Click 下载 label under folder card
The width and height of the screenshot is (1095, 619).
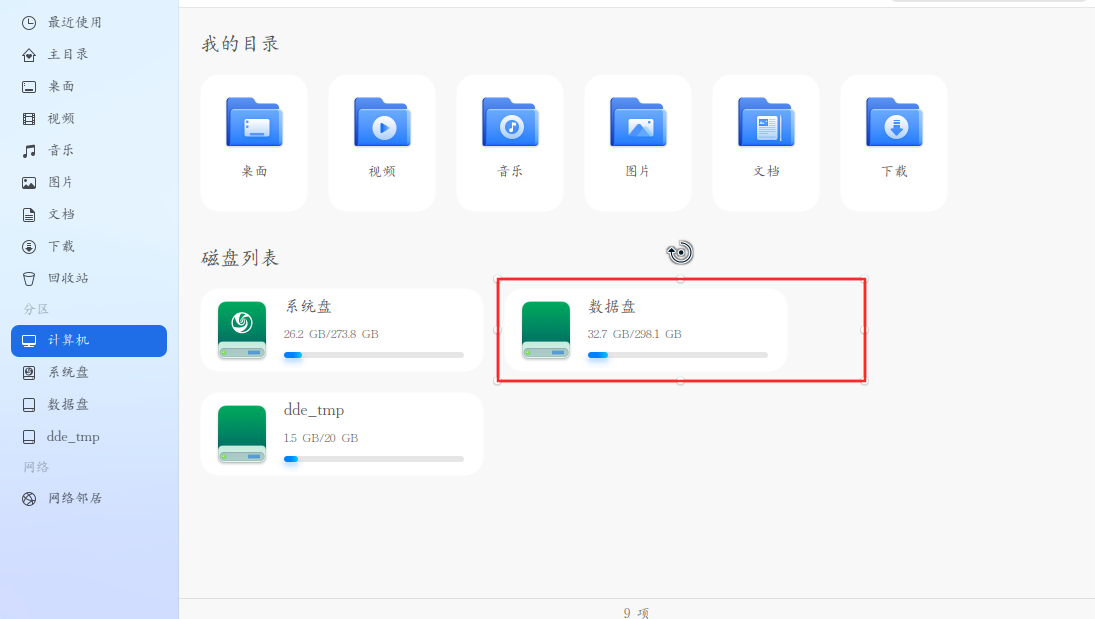click(x=894, y=171)
